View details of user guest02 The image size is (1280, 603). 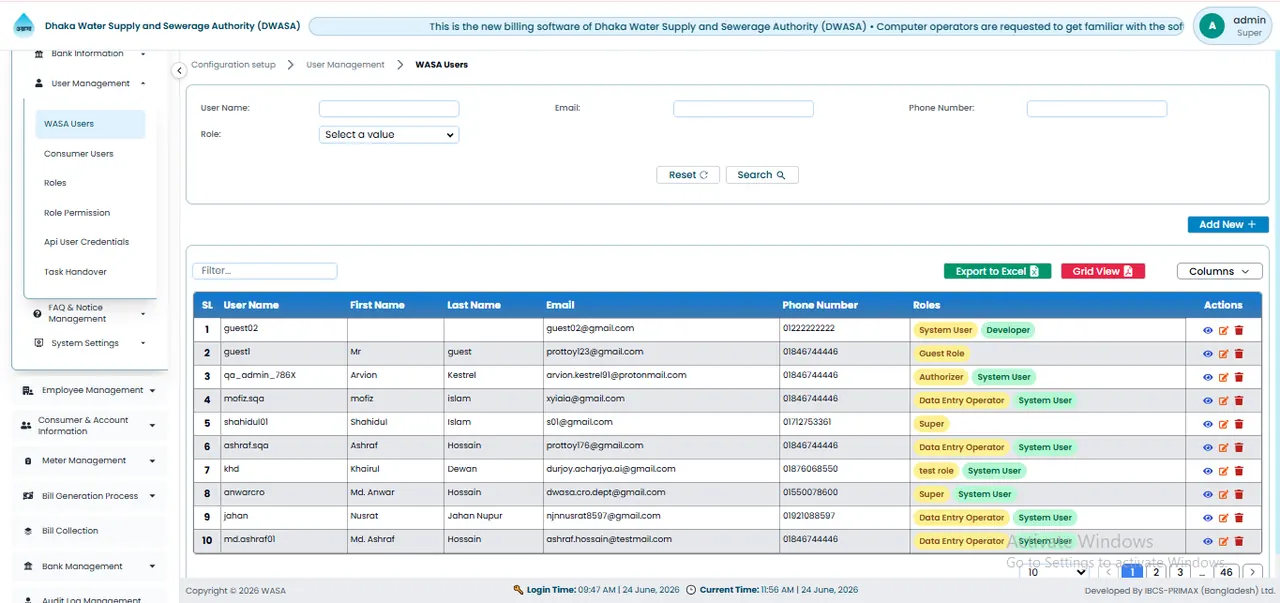(1208, 330)
